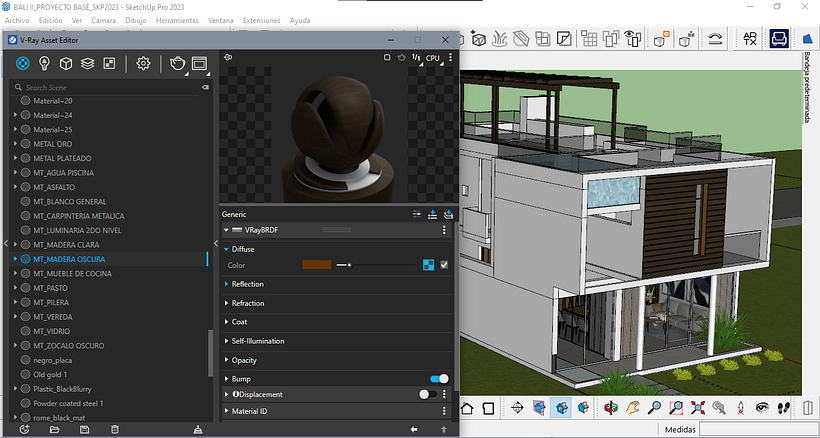This screenshot has width=820, height=438.
Task: Open the Extensiones menu
Action: tap(261, 20)
